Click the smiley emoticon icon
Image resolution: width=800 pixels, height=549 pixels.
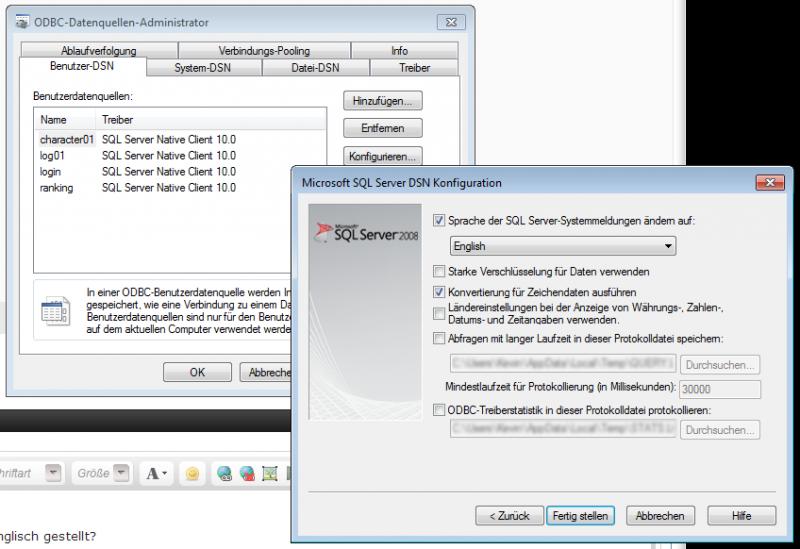[191, 473]
